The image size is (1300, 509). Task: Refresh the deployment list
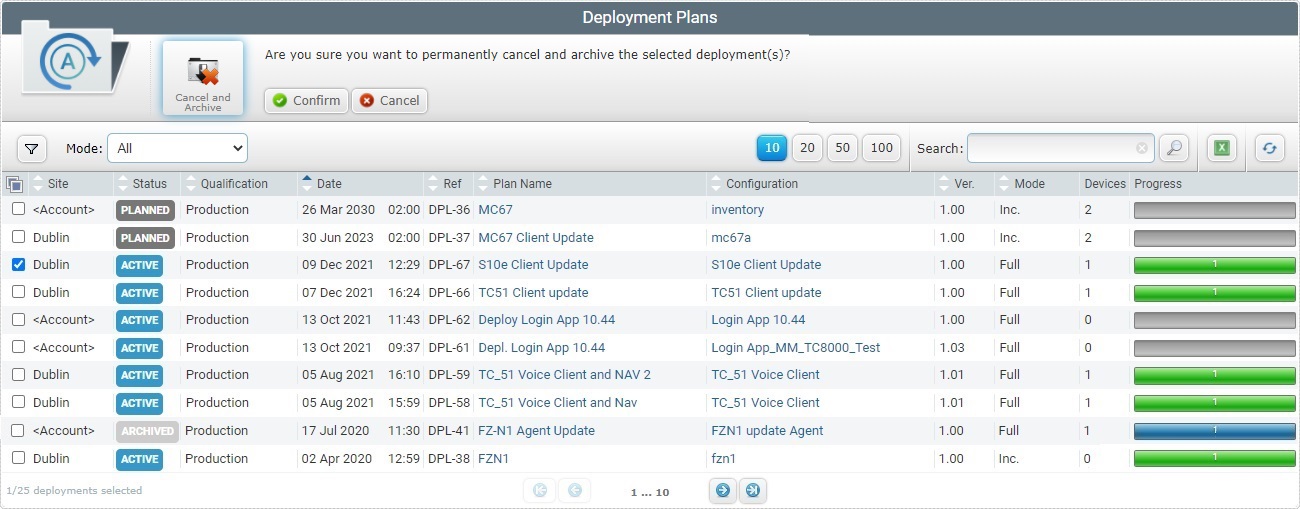click(1269, 148)
